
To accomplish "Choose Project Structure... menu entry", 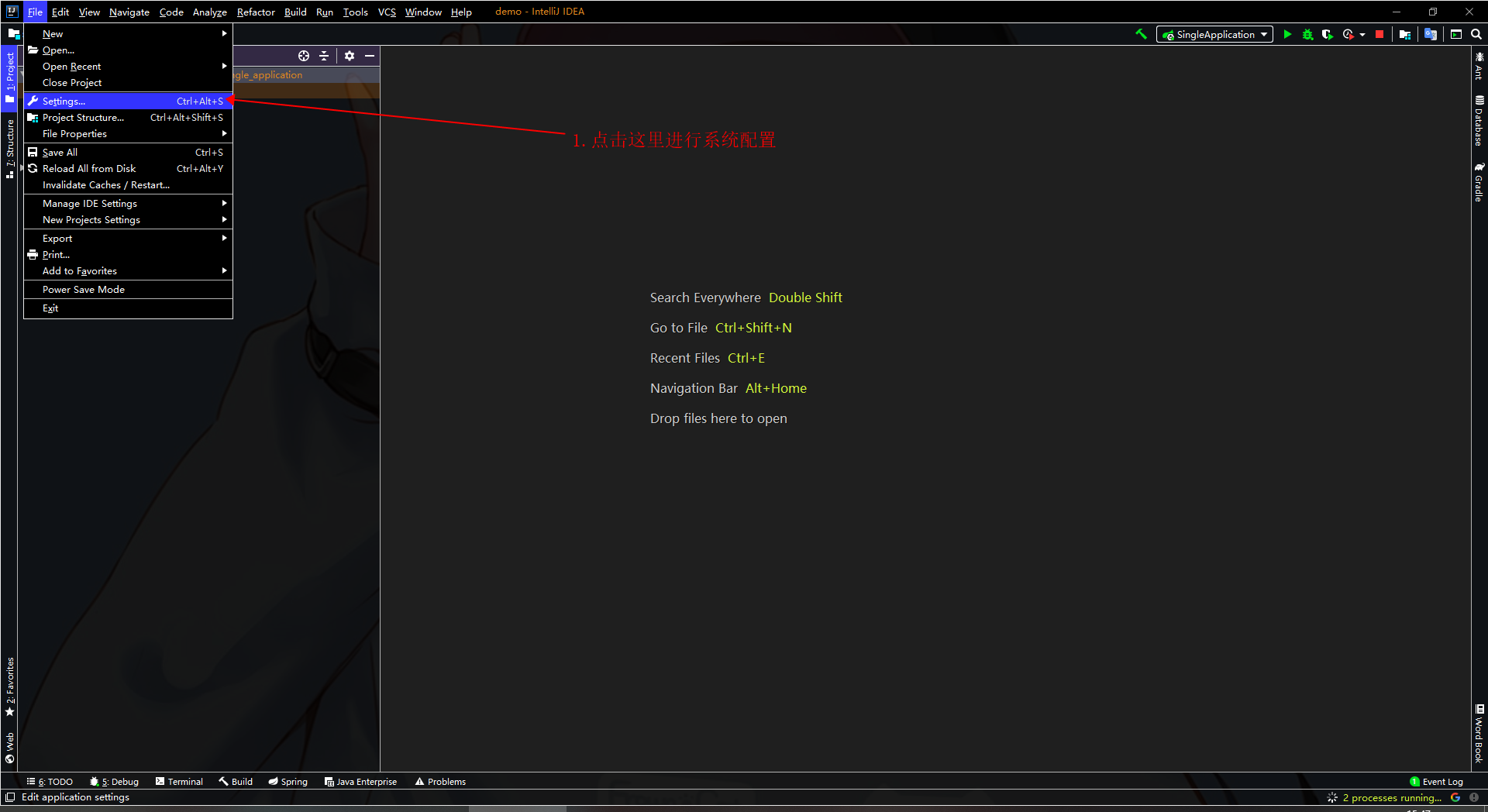I will (x=128, y=117).
